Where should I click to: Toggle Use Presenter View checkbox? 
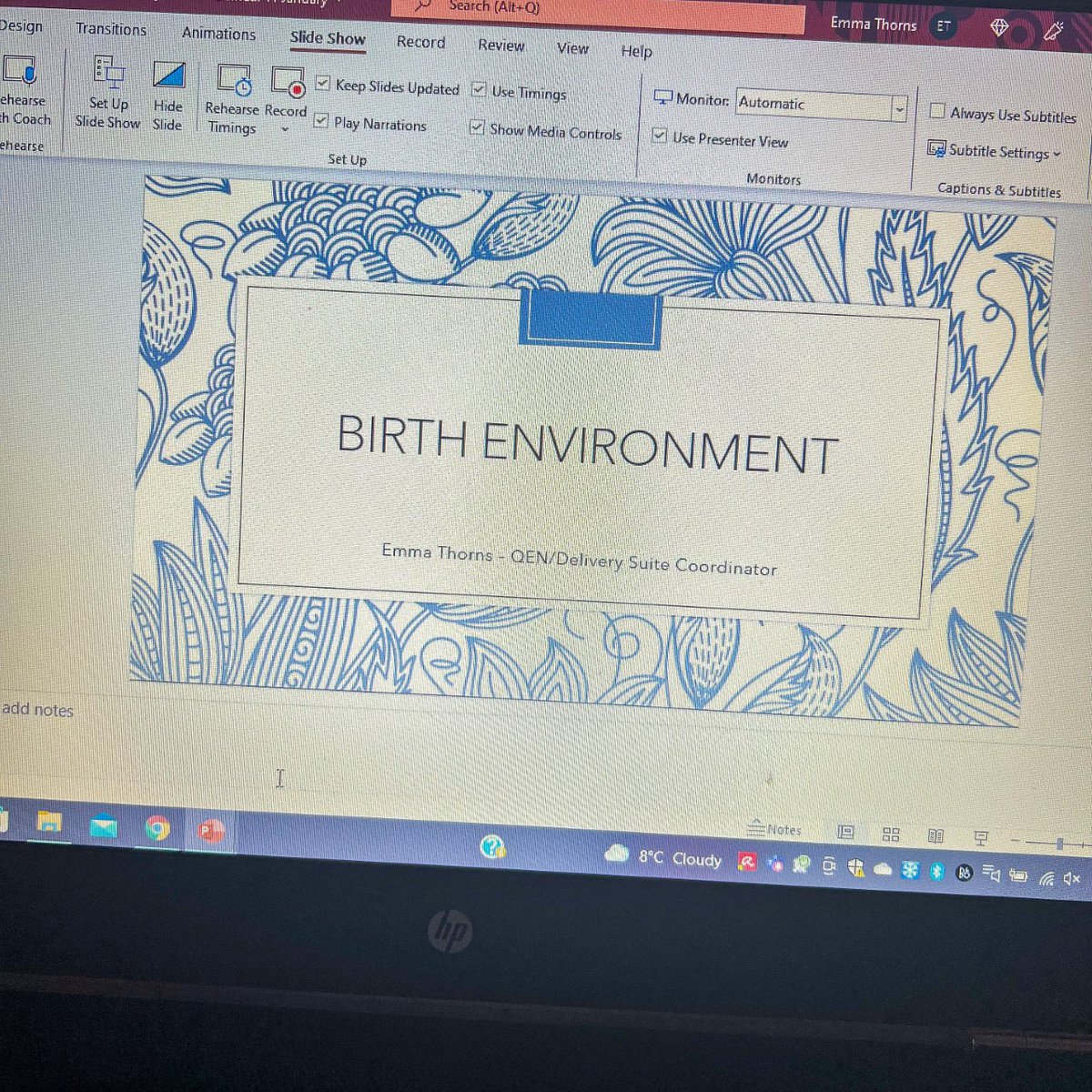[660, 136]
